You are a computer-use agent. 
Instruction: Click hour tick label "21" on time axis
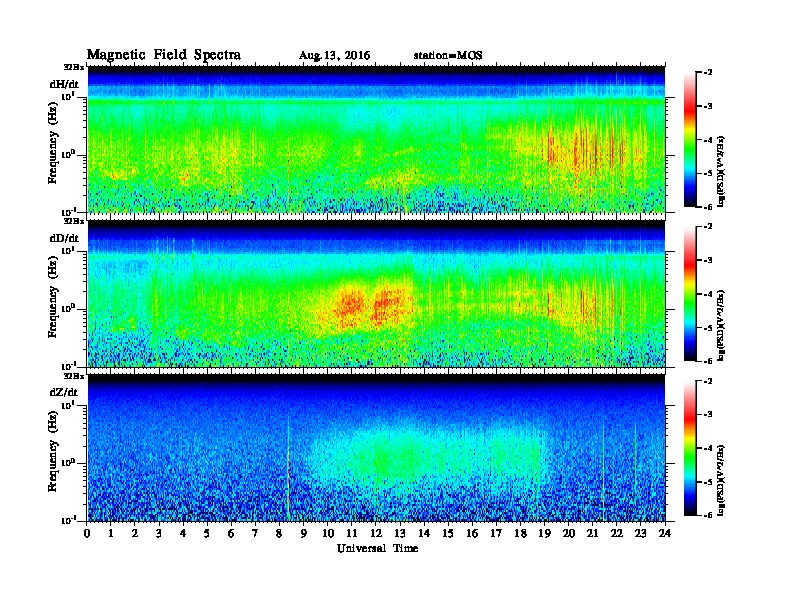click(x=592, y=534)
